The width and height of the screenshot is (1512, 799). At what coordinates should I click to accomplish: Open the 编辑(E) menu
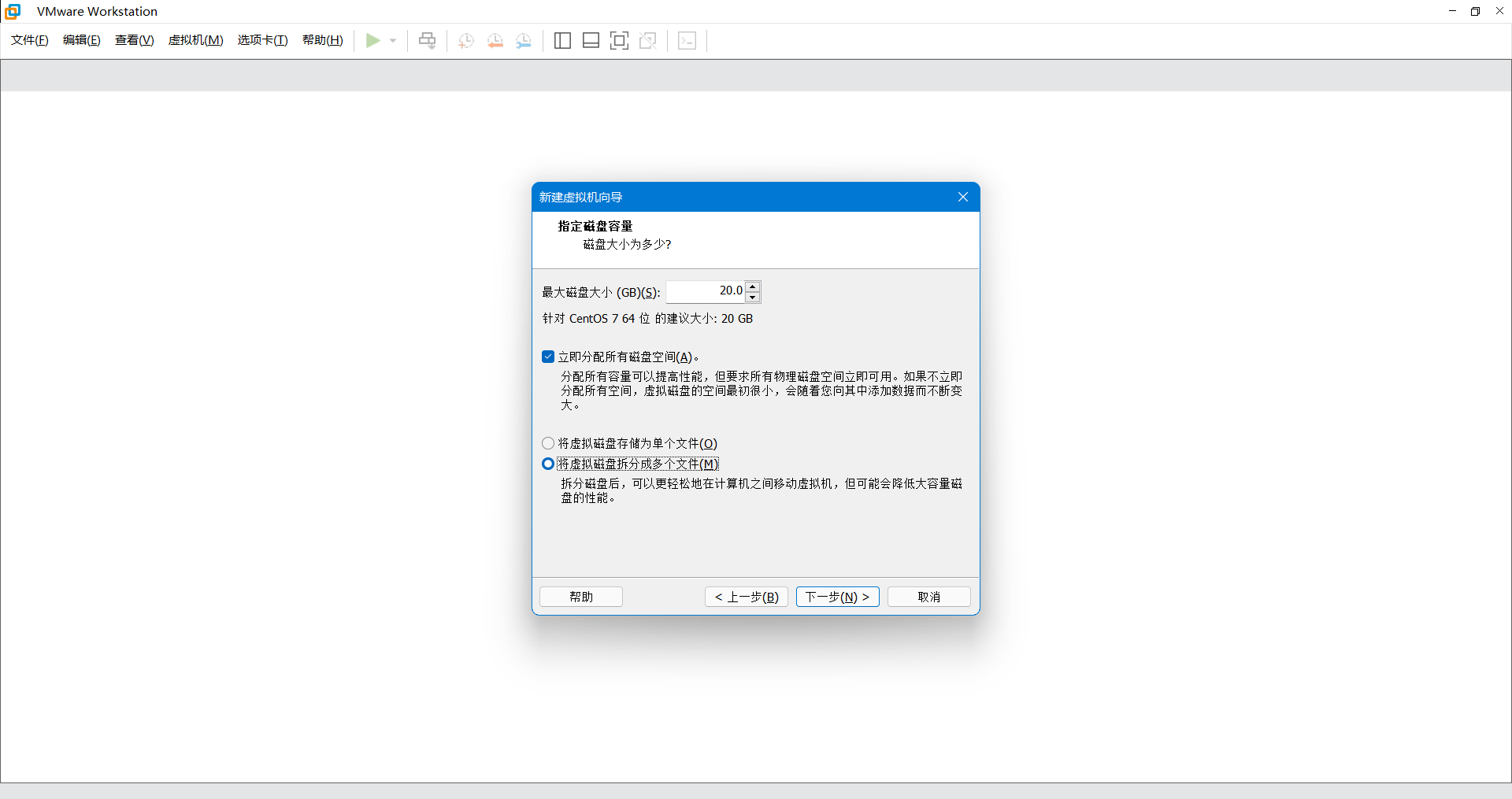point(82,40)
